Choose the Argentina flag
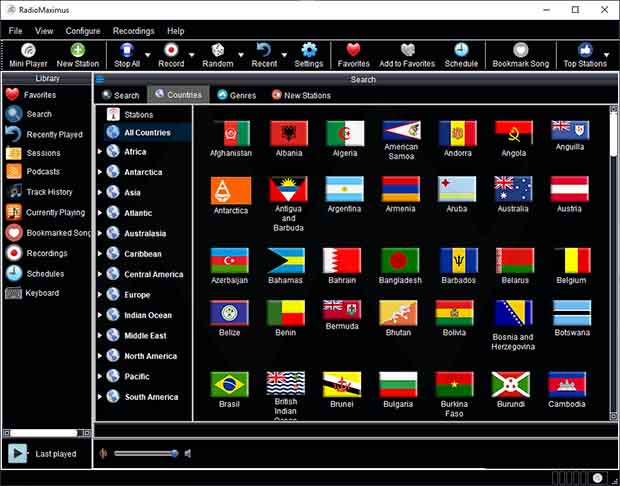This screenshot has height=486, width=620. pyautogui.click(x=344, y=189)
